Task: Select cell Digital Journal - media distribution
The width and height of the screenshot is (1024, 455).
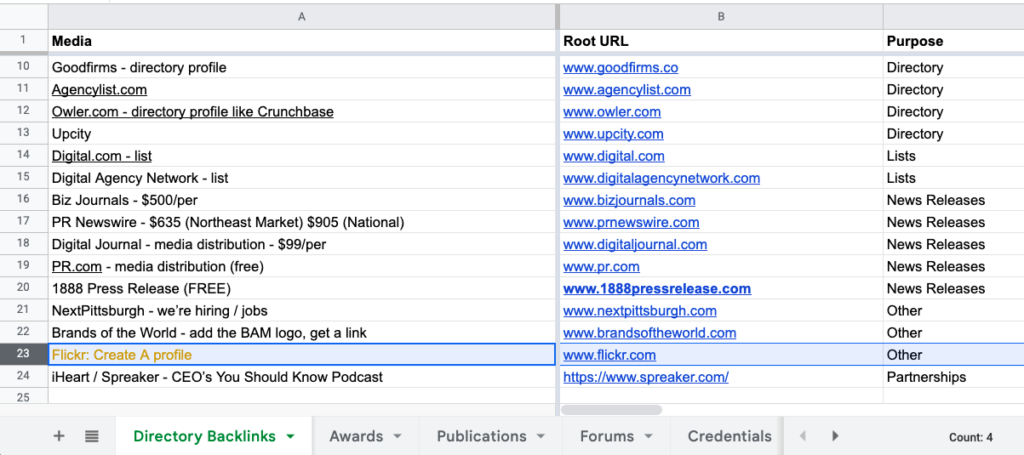Action: pos(302,245)
